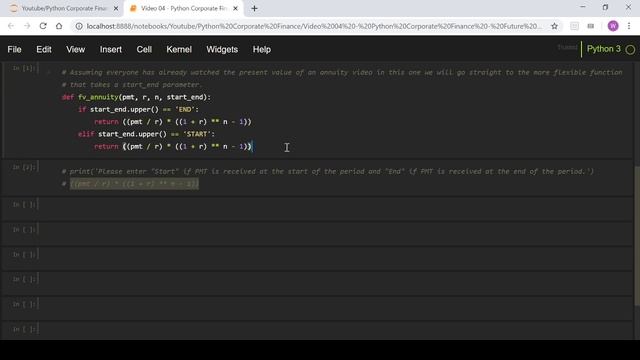Open the File menu
Viewport: 640px width, 360px height.
pyautogui.click(x=14, y=49)
